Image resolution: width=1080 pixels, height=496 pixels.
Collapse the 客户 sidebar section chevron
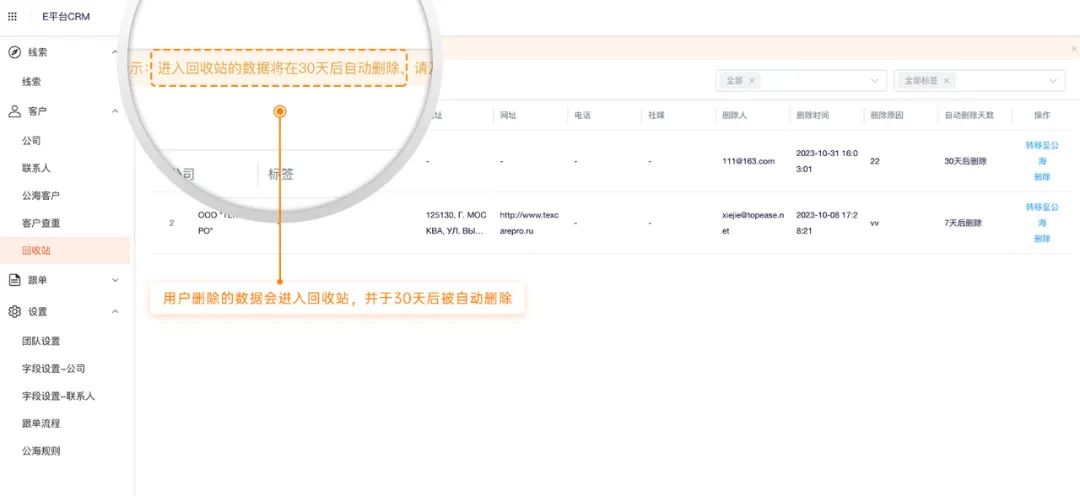115,111
